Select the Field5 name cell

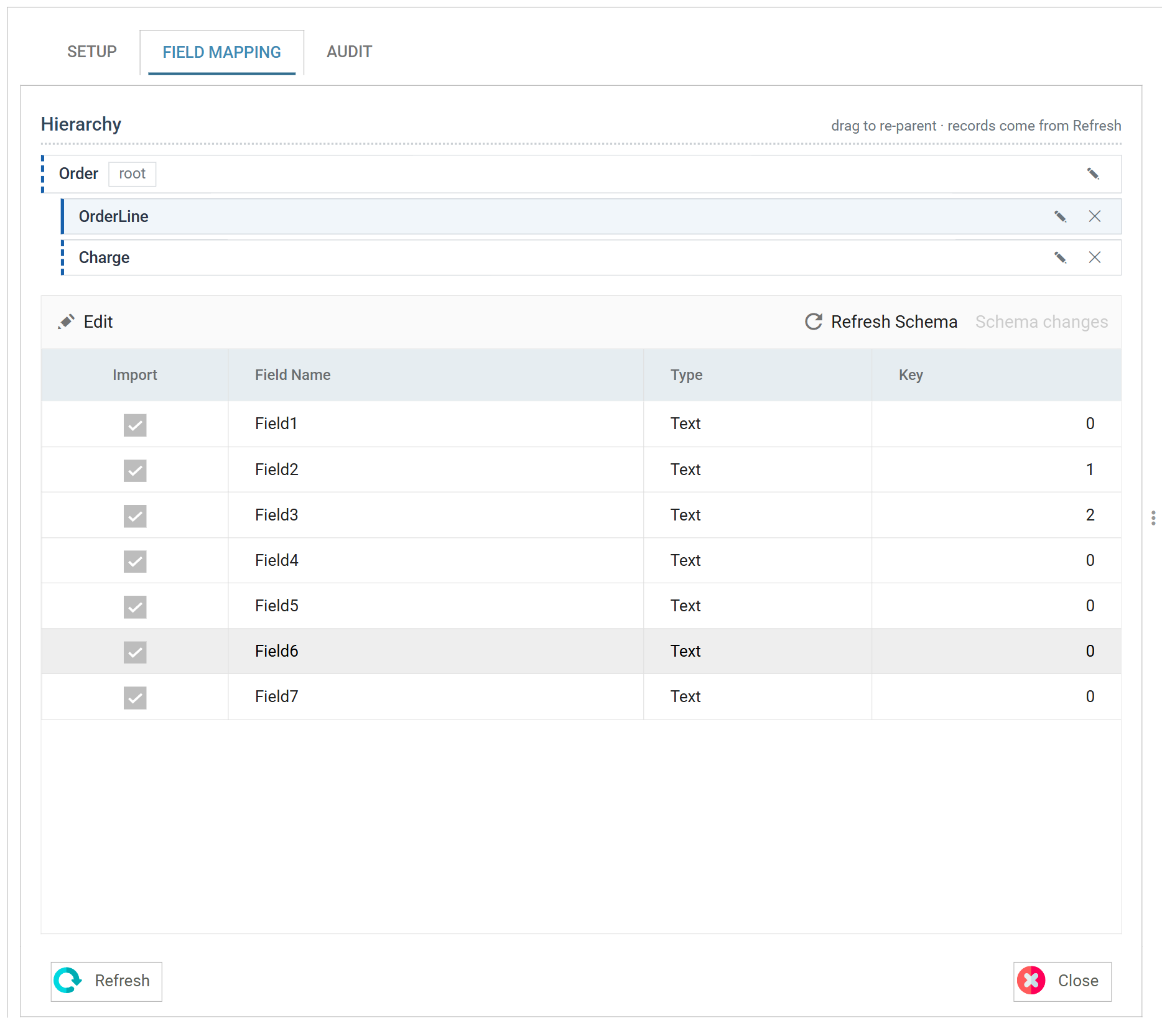coord(436,606)
